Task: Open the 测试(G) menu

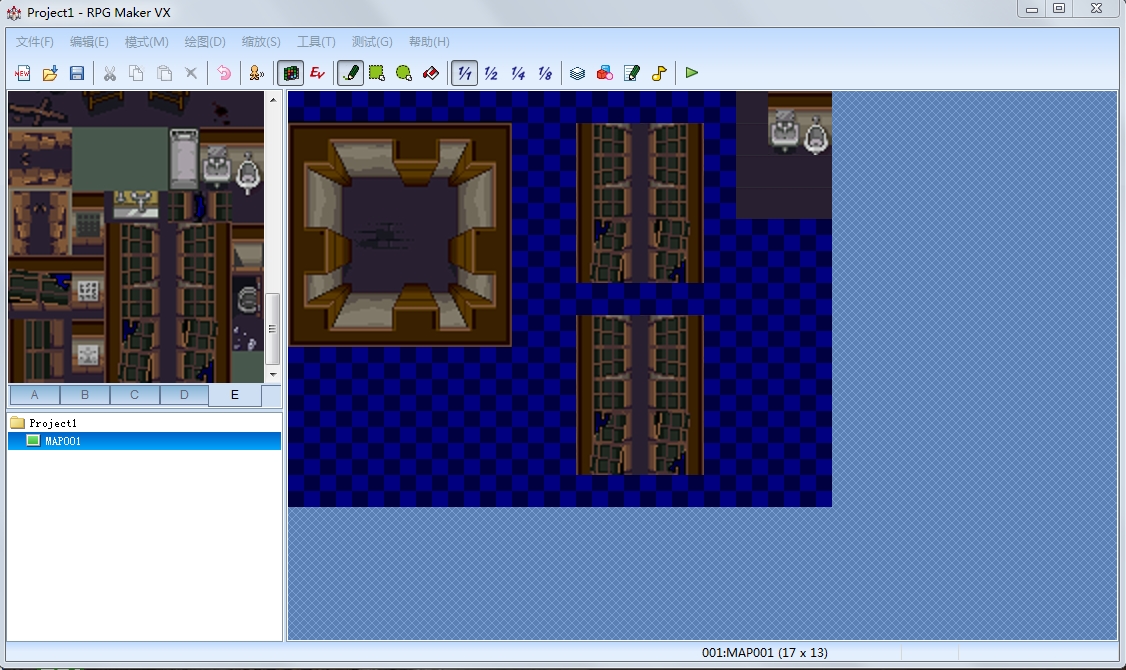Action: (x=372, y=42)
